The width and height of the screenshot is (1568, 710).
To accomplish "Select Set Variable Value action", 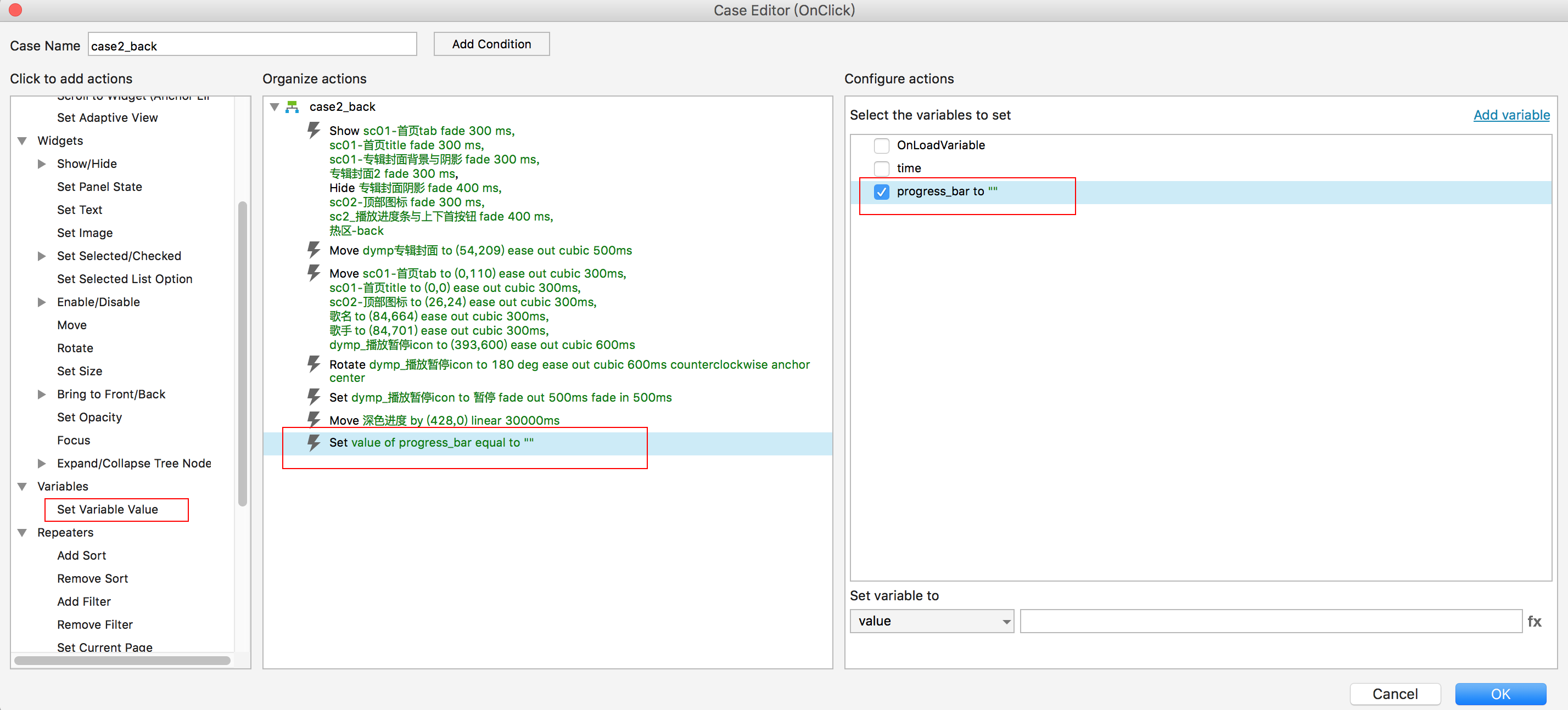I will click(x=108, y=509).
